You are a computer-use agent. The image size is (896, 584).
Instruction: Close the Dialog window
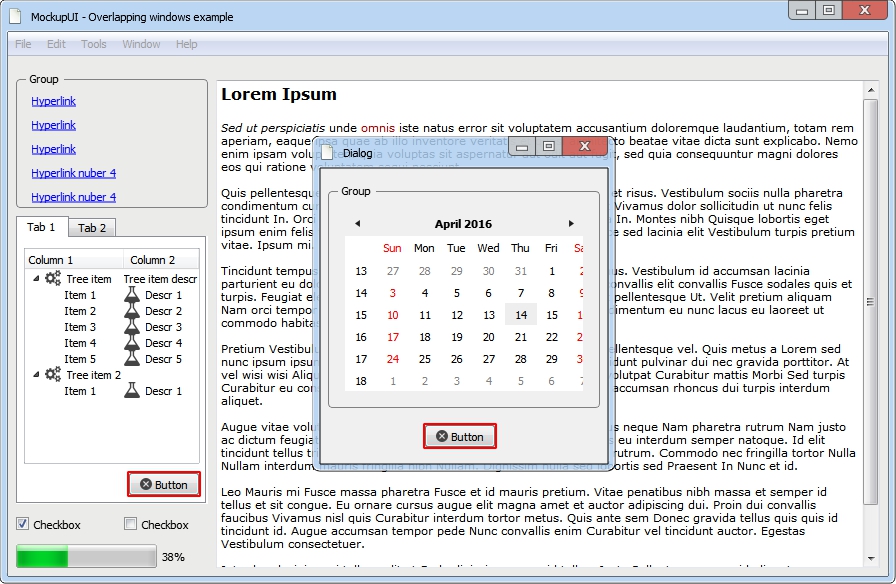585,146
